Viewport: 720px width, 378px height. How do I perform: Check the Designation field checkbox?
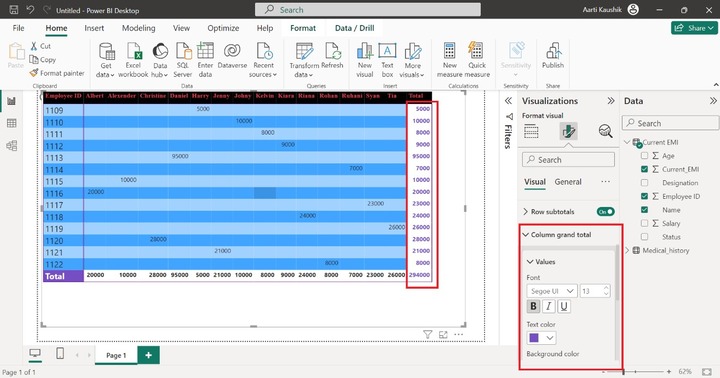[644, 183]
